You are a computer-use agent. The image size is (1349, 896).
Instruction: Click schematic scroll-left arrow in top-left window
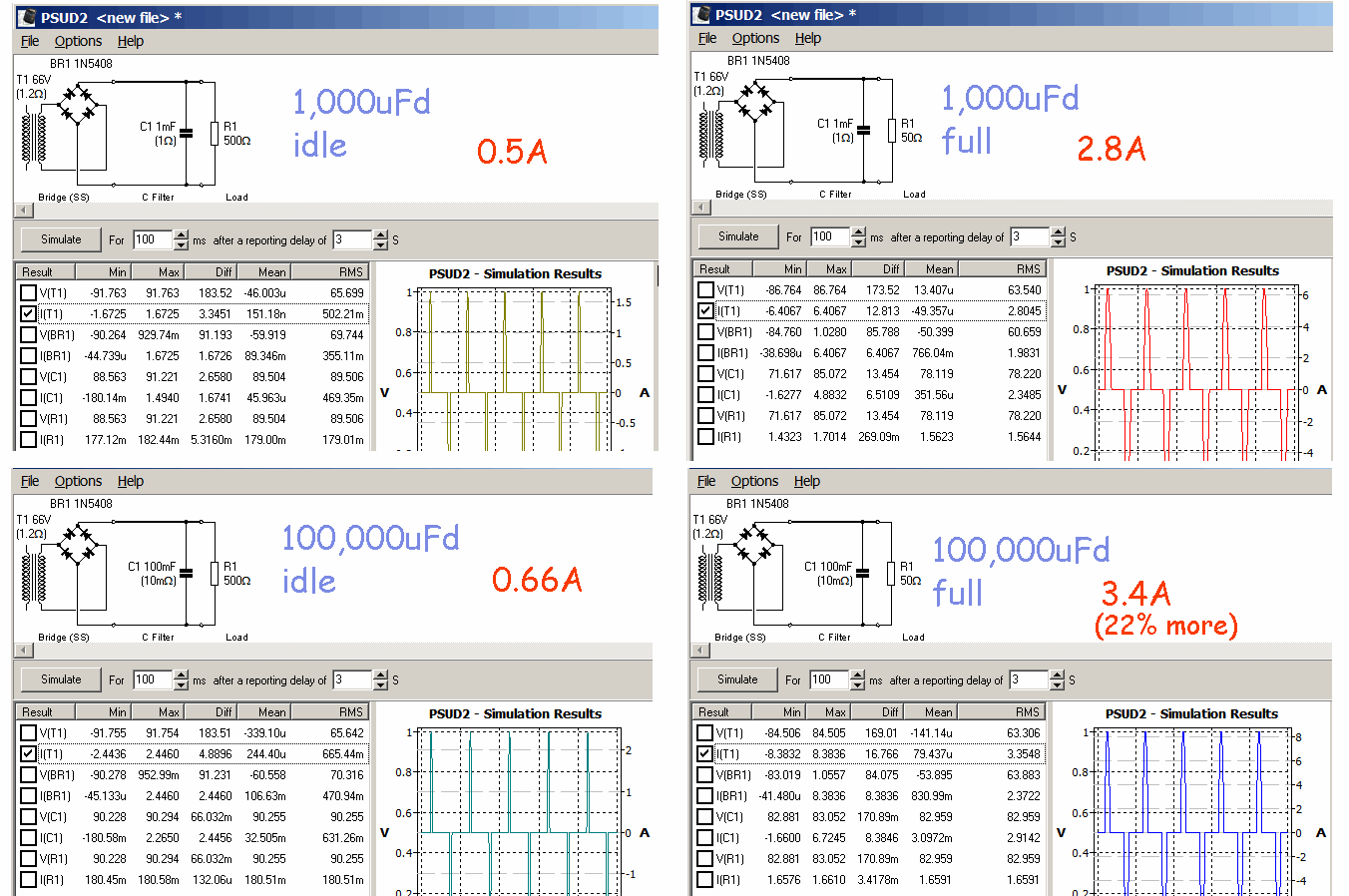coord(23,211)
